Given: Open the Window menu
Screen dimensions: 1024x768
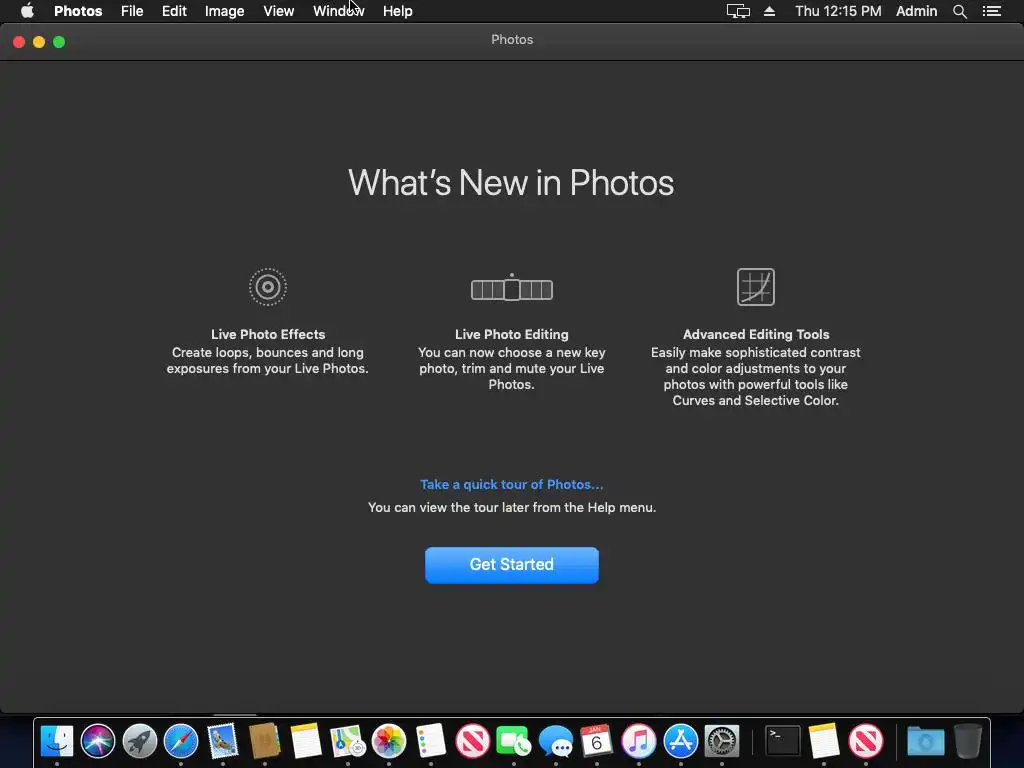Looking at the screenshot, I should coord(338,11).
